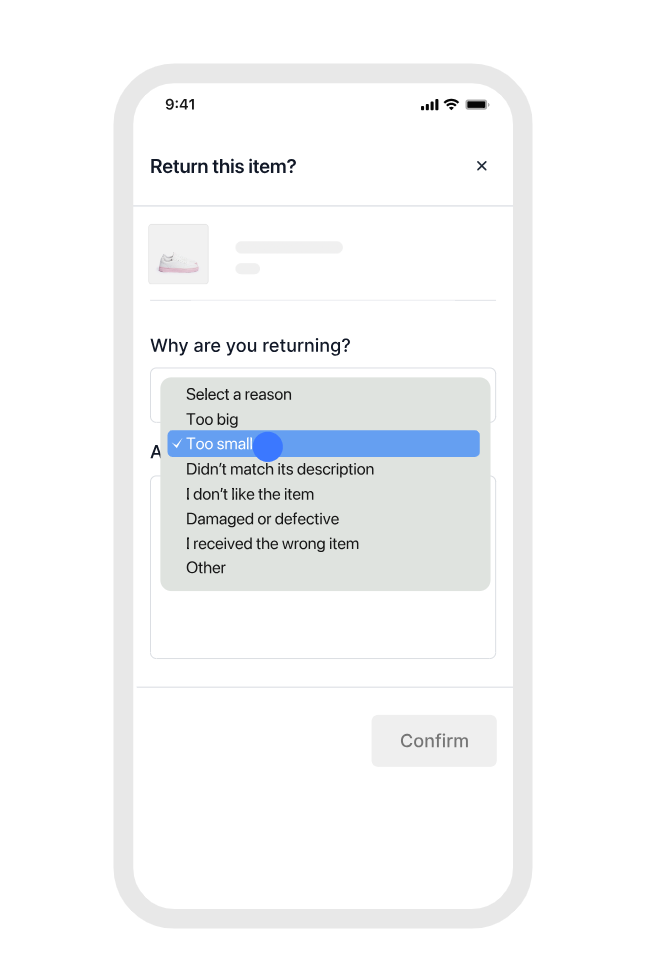Tap the blue touch indicator circle

pyautogui.click(x=268, y=446)
